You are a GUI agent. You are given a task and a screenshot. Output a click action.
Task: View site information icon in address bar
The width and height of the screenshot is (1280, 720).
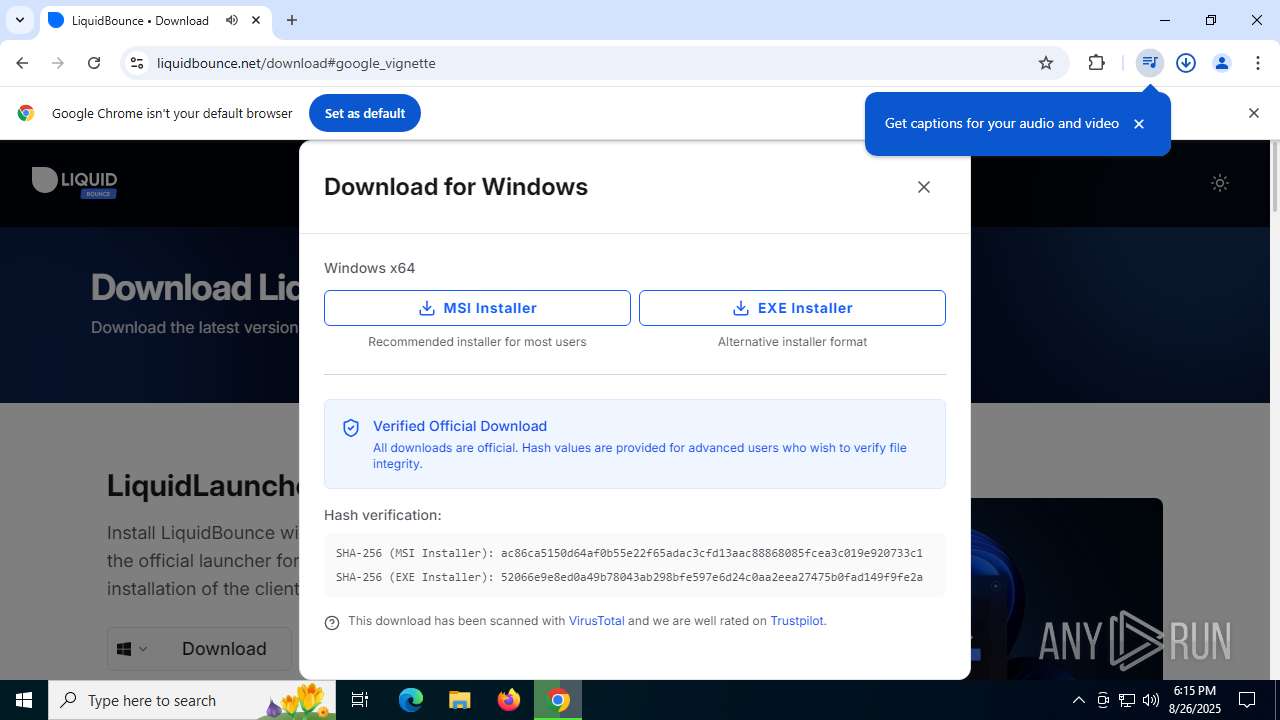[137, 63]
